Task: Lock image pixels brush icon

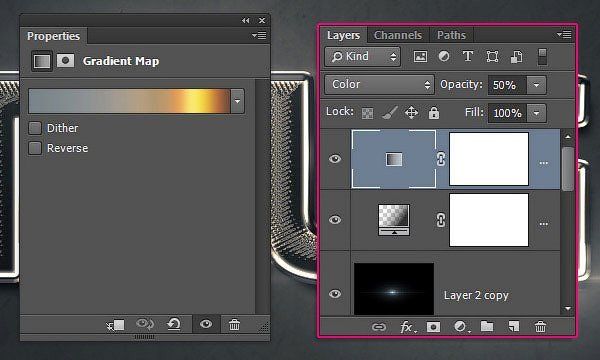Action: tap(390, 113)
